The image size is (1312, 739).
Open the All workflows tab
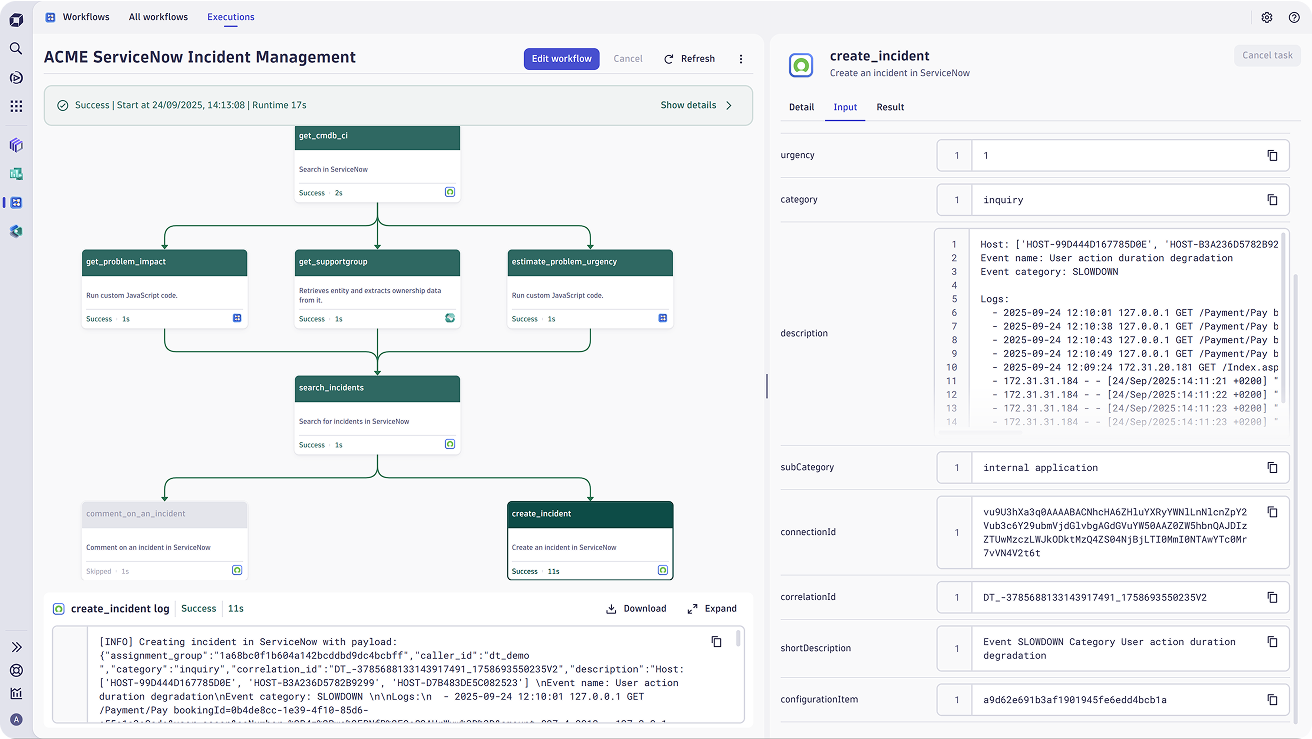coord(158,17)
